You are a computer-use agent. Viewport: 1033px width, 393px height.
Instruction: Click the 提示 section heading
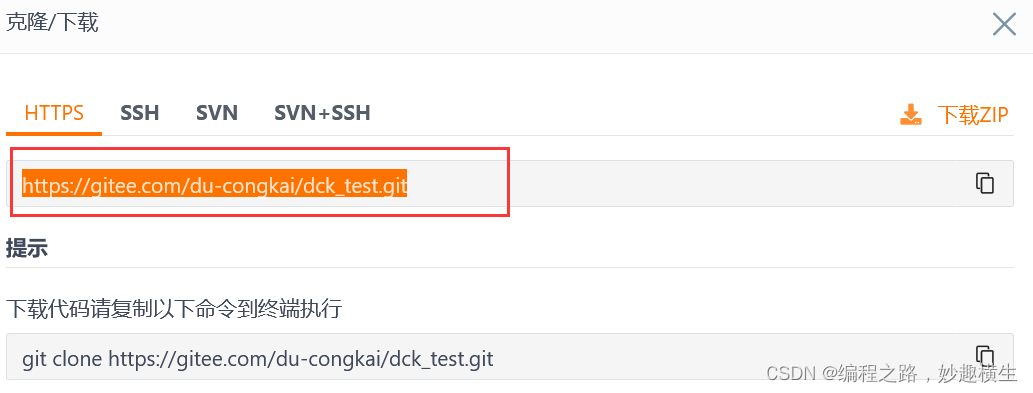click(x=27, y=249)
